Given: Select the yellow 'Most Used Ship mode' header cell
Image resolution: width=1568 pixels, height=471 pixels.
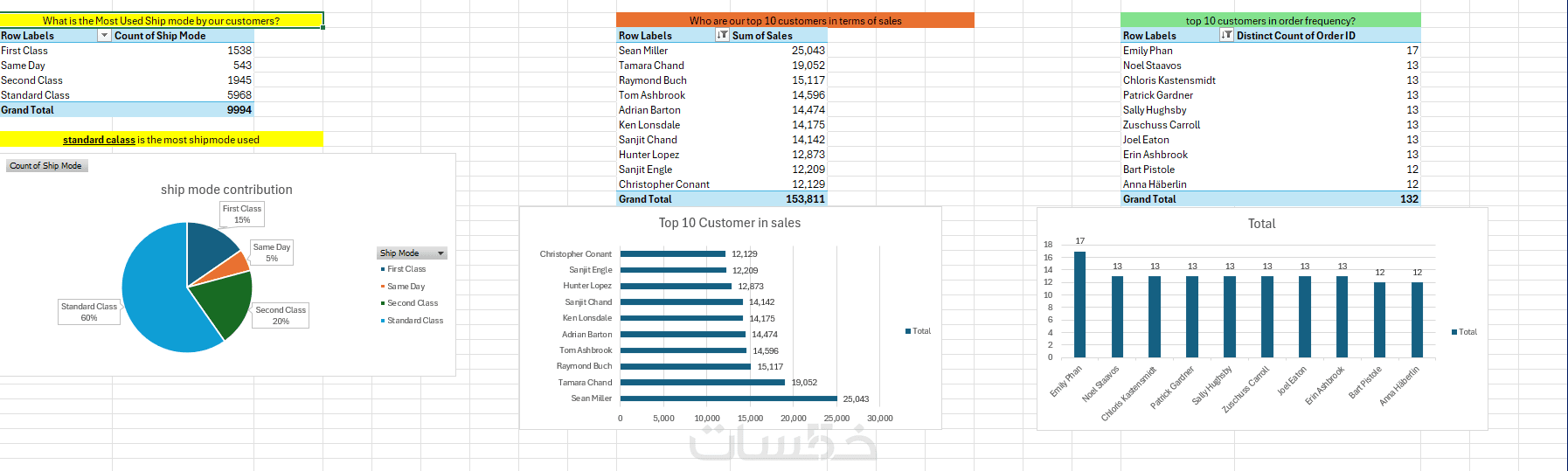Looking at the screenshot, I should click(161, 20).
